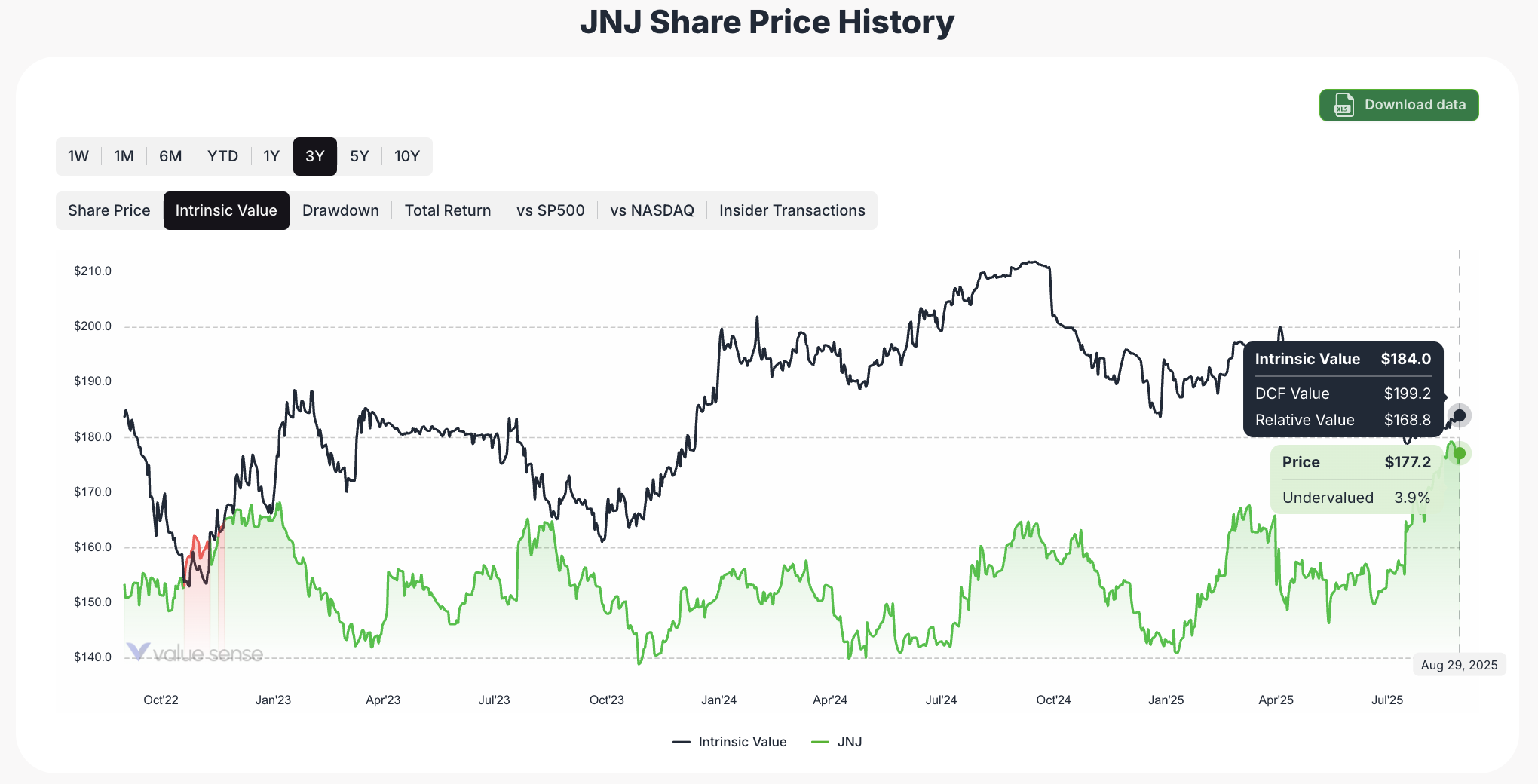The image size is (1538, 784).
Task: Choose the 1M range option
Action: click(124, 156)
